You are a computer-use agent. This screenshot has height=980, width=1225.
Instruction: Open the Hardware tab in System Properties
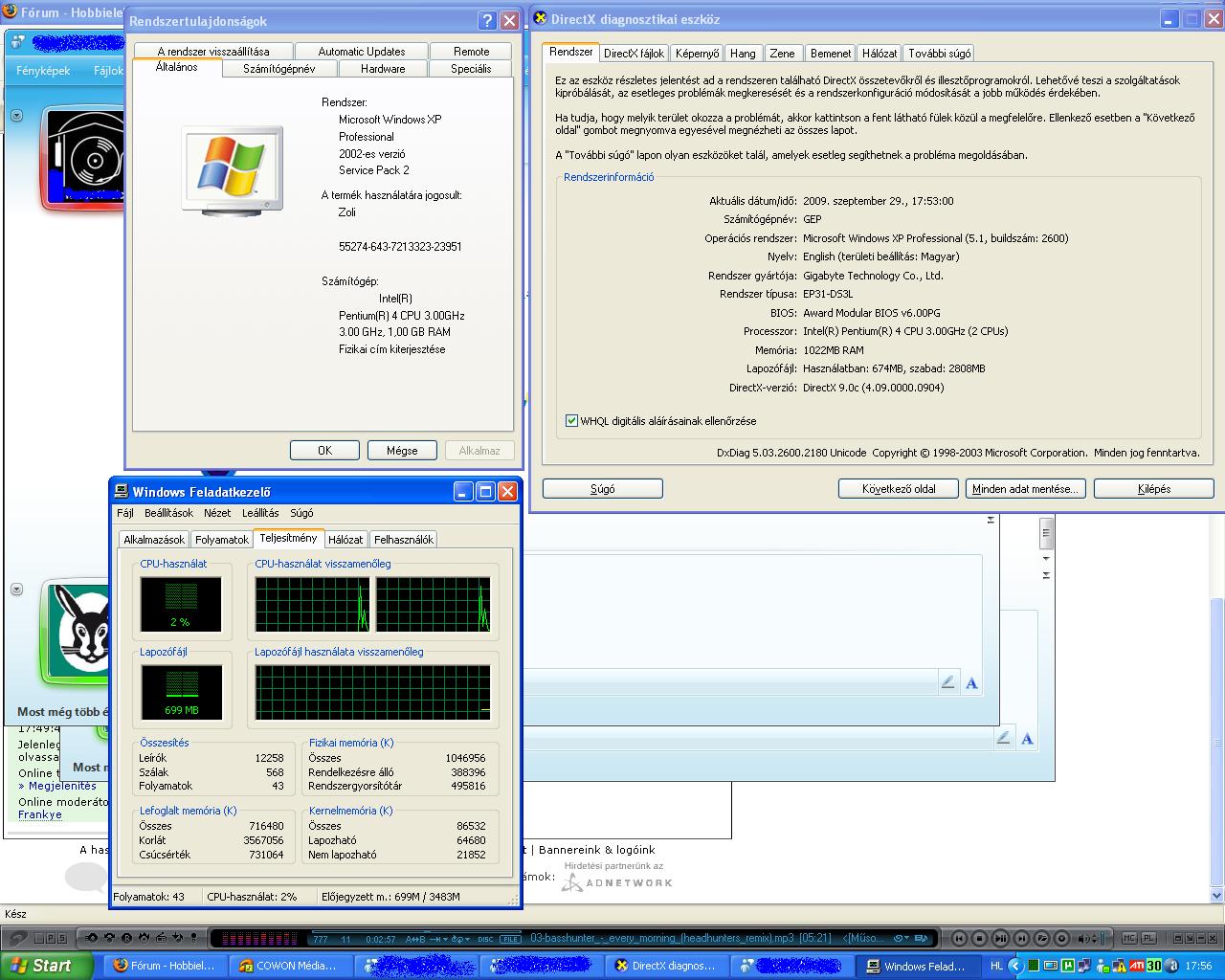(x=383, y=69)
